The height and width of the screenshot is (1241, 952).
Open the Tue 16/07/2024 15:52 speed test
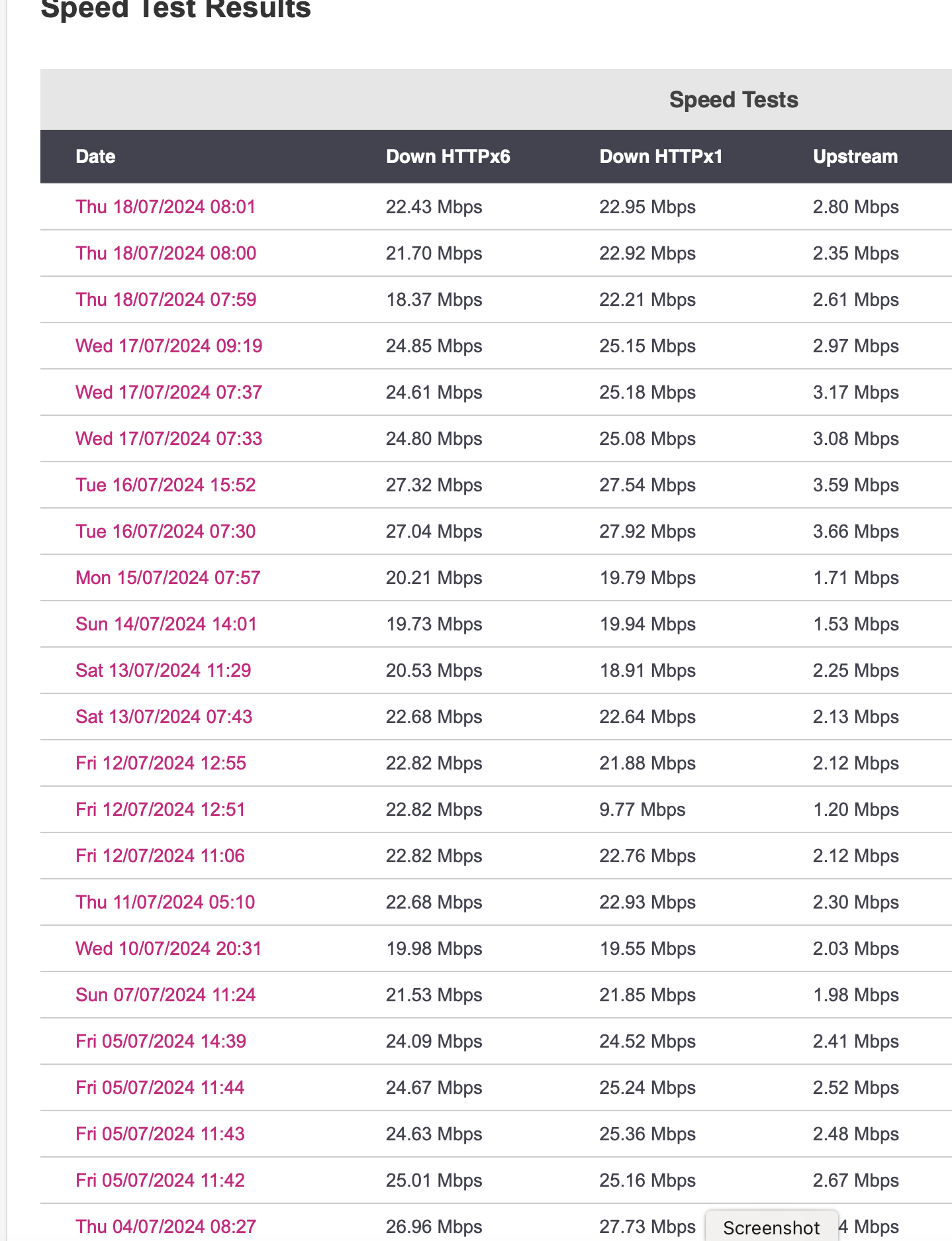click(164, 485)
